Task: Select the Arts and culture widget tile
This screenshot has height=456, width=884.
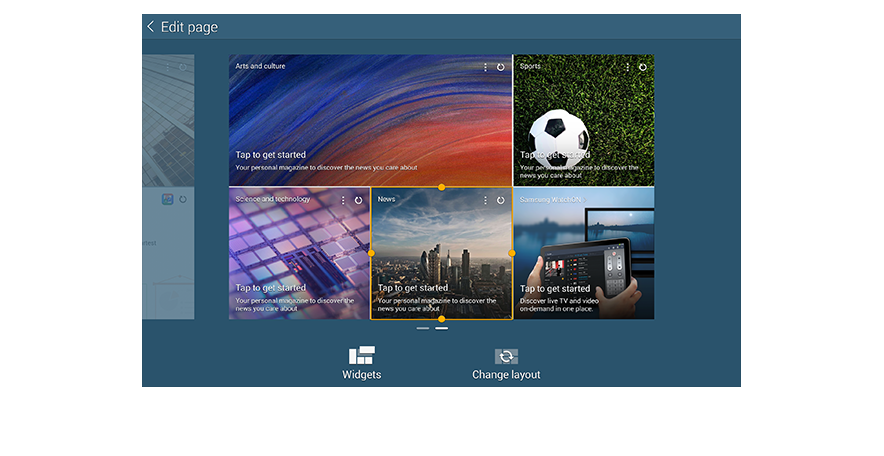Action: pos(370,120)
